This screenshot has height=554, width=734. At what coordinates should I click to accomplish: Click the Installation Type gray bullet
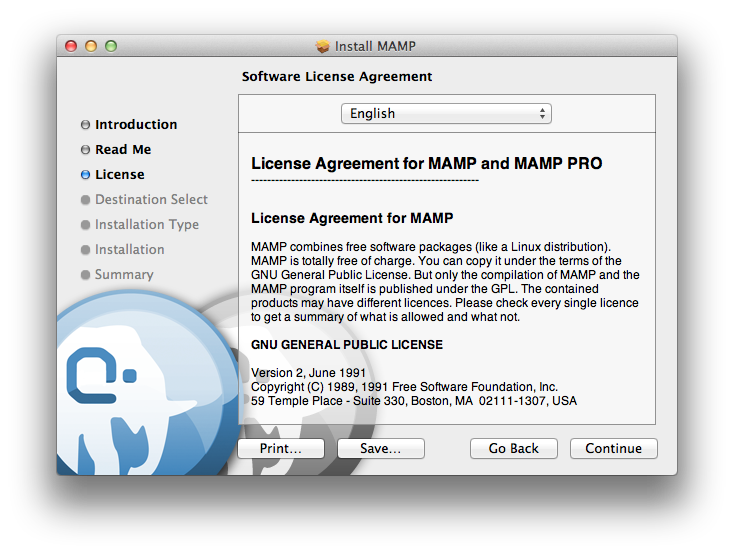[x=85, y=225]
